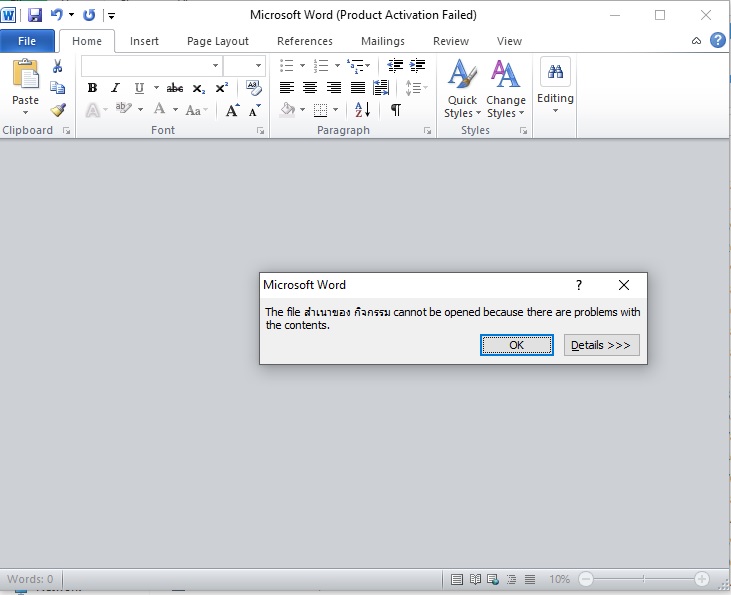Click the Multilevel List icon

tap(355, 66)
